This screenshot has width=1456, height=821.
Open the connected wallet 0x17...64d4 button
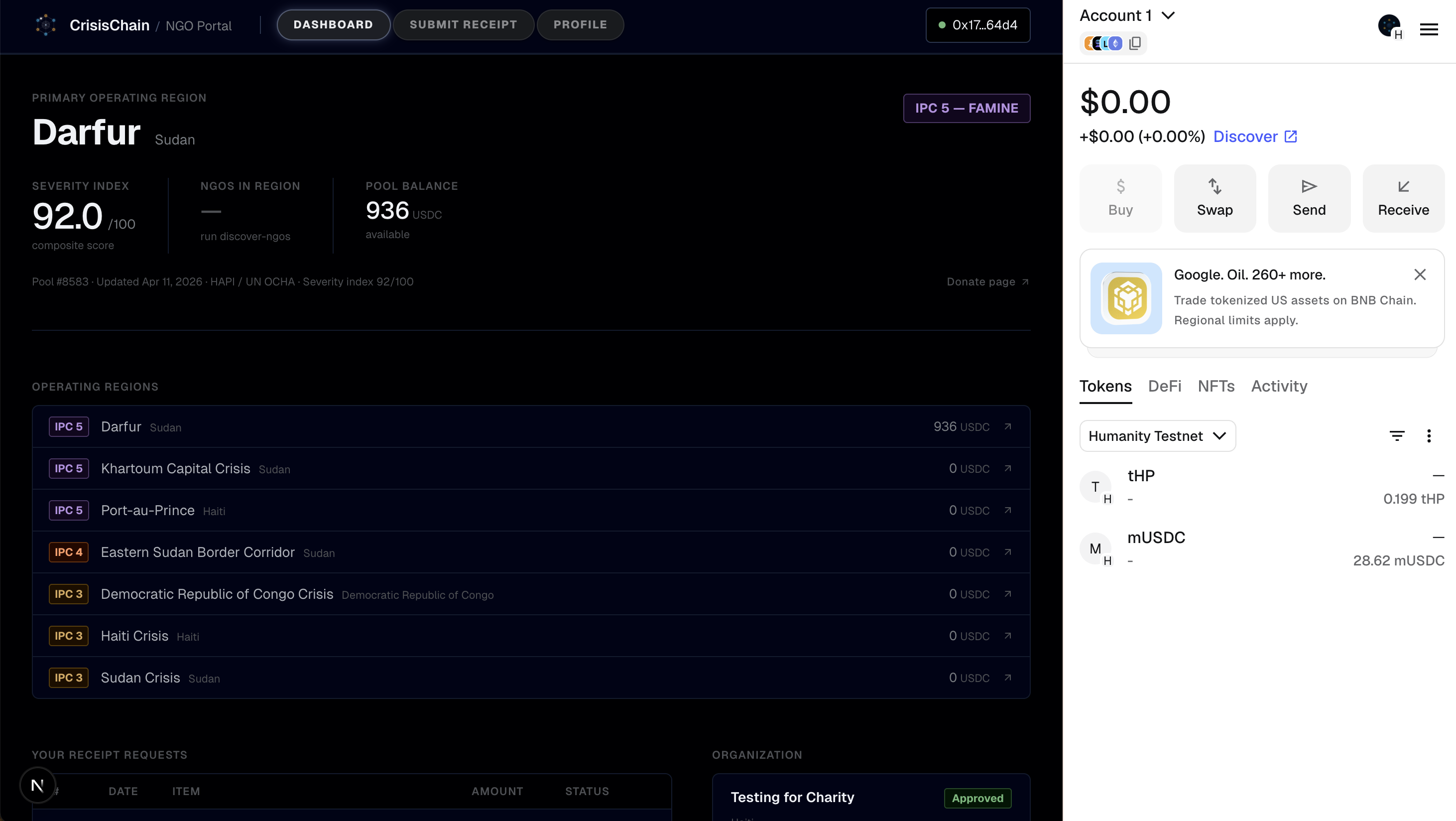click(977, 25)
